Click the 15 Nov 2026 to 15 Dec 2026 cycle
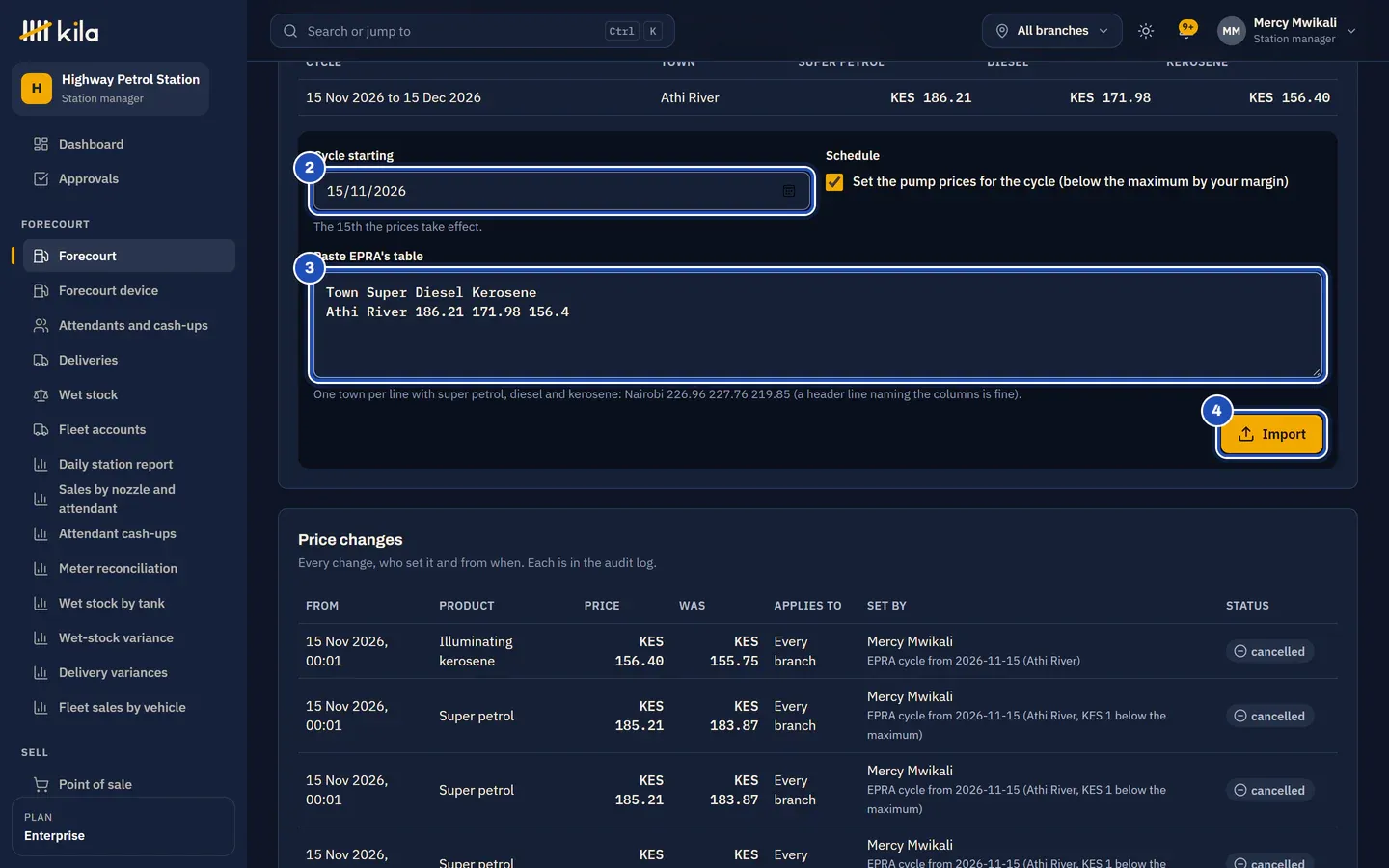This screenshot has width=1389, height=868. click(x=394, y=97)
